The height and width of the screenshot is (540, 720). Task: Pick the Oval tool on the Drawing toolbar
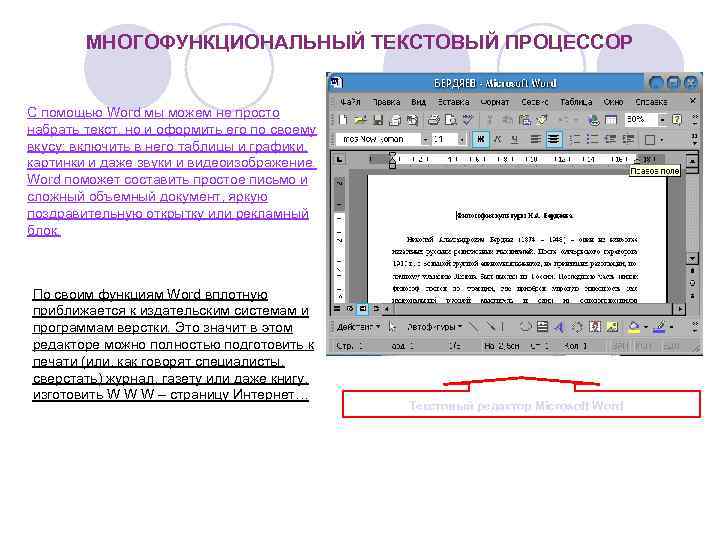pos(525,326)
